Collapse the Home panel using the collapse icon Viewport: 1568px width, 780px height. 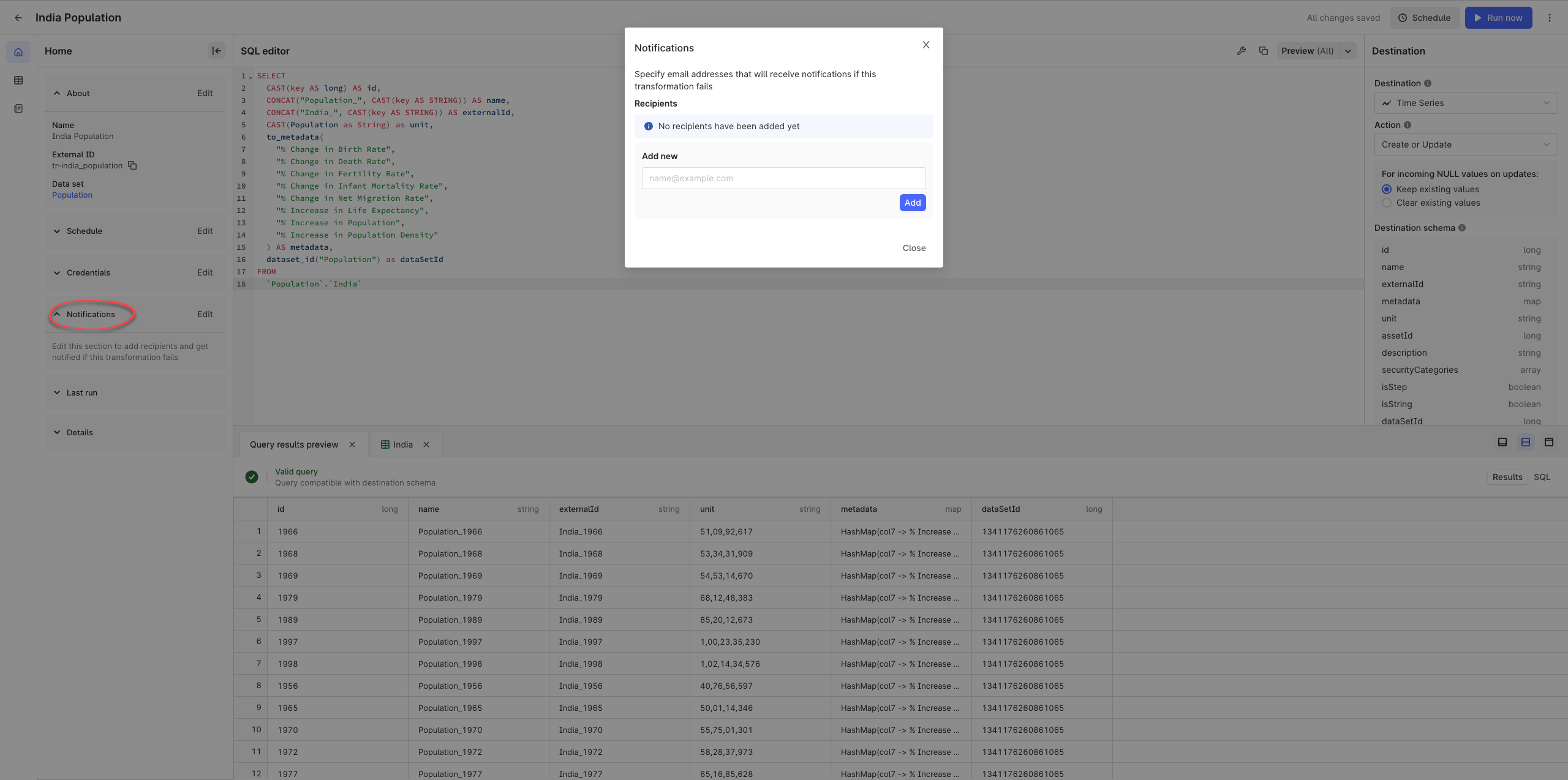coord(216,51)
